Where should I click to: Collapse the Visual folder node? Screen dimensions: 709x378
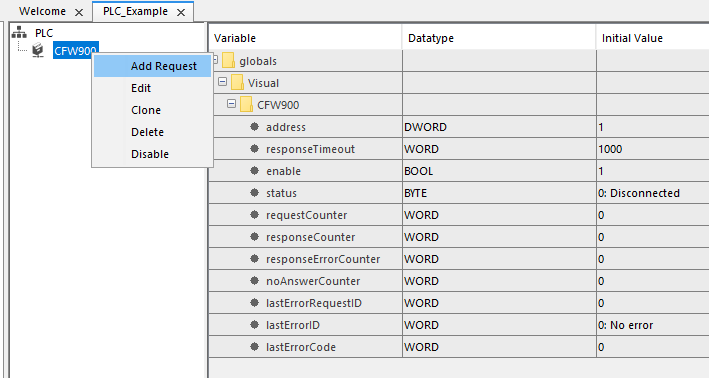click(x=222, y=82)
